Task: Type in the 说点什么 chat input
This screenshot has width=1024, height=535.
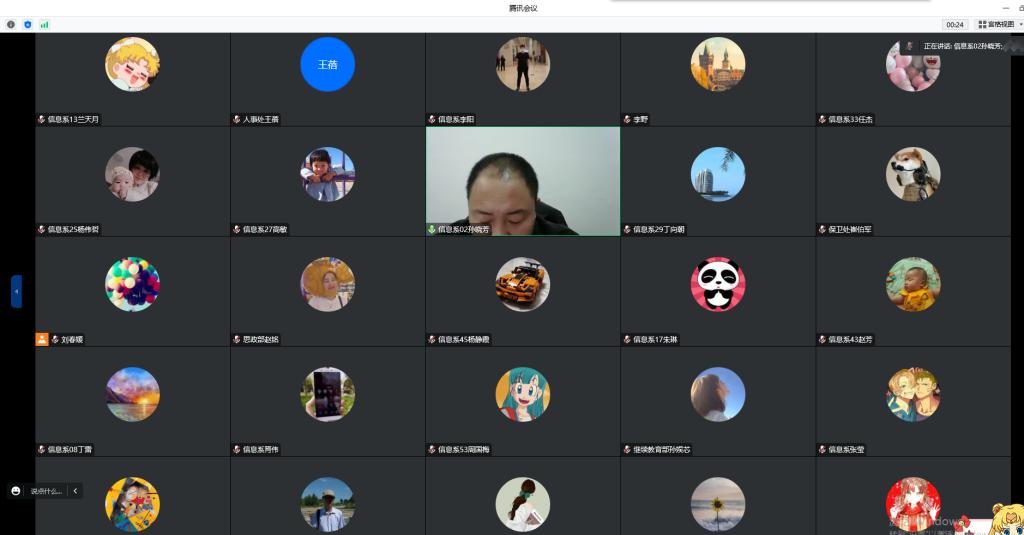Action: [46, 491]
